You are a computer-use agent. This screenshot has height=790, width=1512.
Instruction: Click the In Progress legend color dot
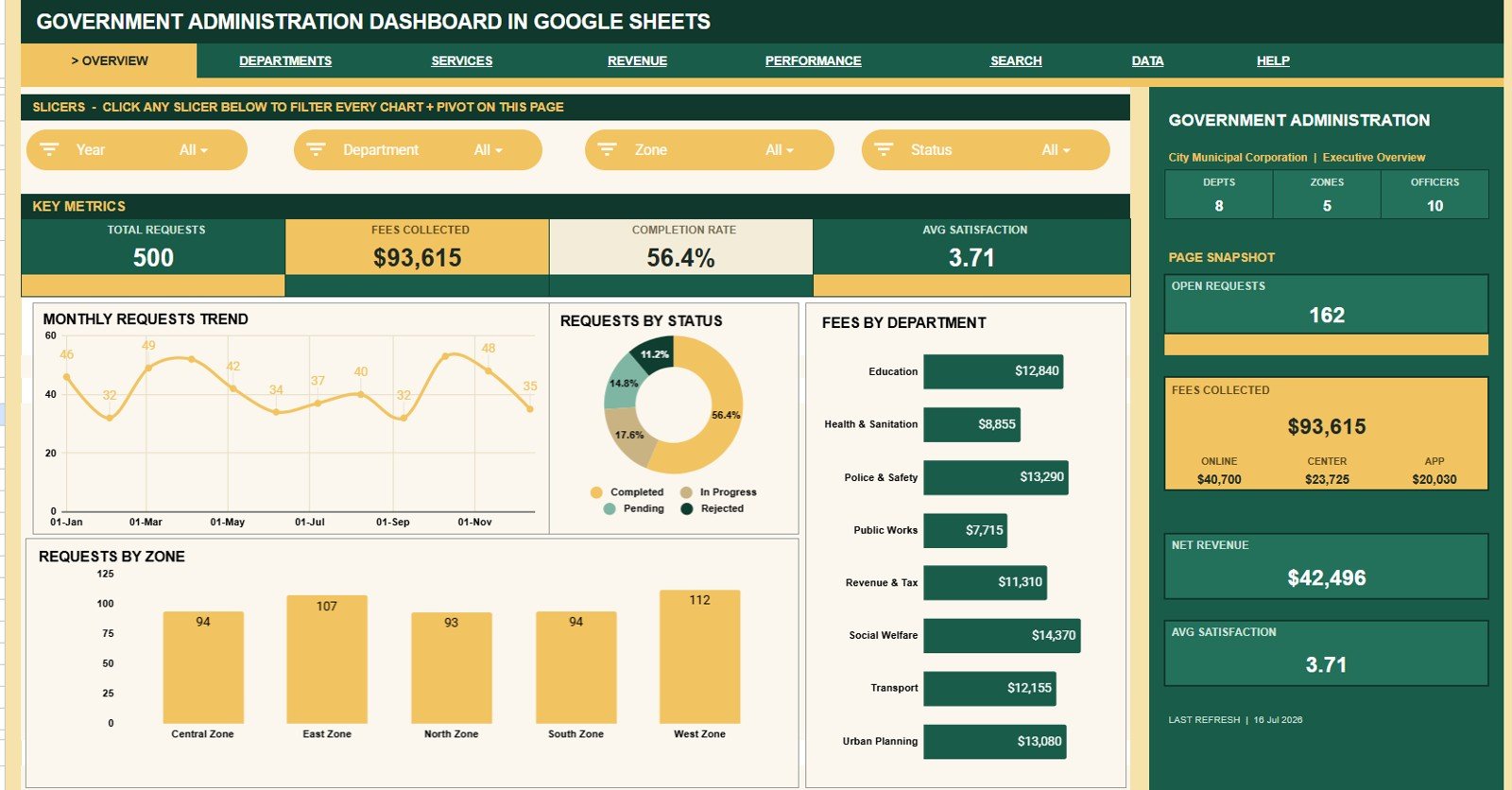point(686,492)
